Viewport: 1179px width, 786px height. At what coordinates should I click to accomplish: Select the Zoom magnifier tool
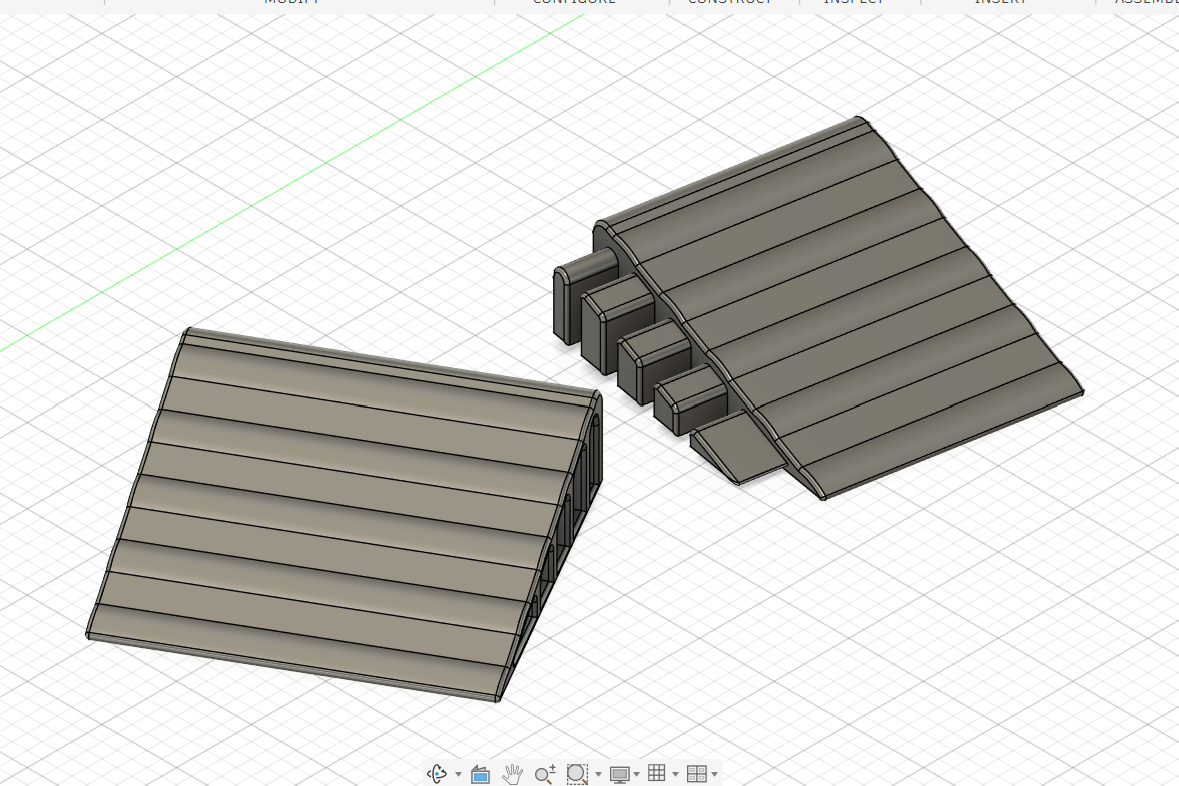pos(545,773)
